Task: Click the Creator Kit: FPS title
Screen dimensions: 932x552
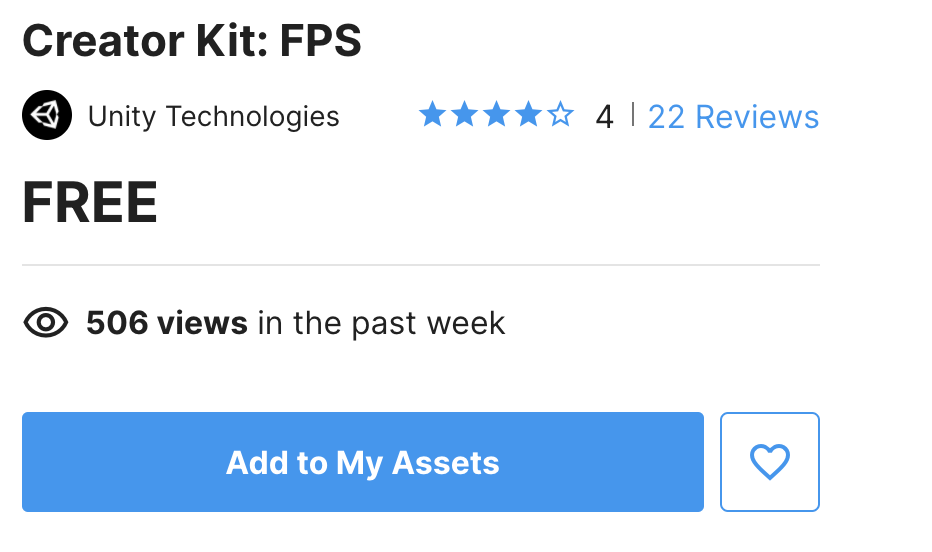Action: (x=191, y=41)
